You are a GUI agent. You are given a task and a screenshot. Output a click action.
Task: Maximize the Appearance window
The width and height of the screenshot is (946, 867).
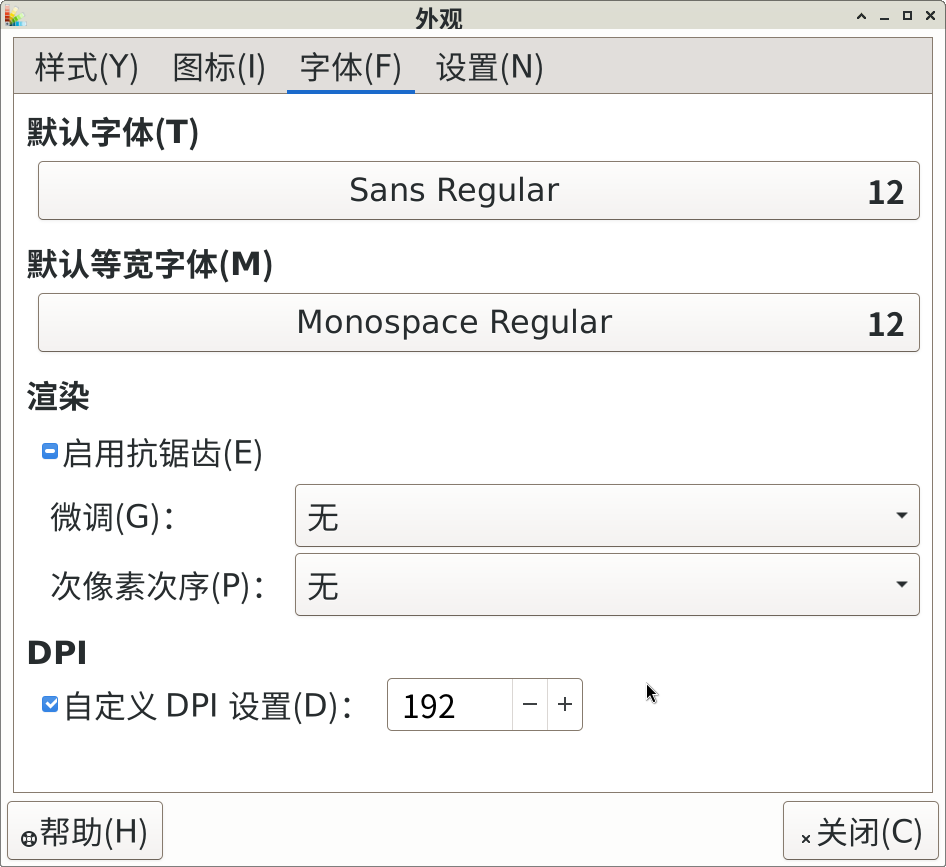pyautogui.click(x=907, y=16)
